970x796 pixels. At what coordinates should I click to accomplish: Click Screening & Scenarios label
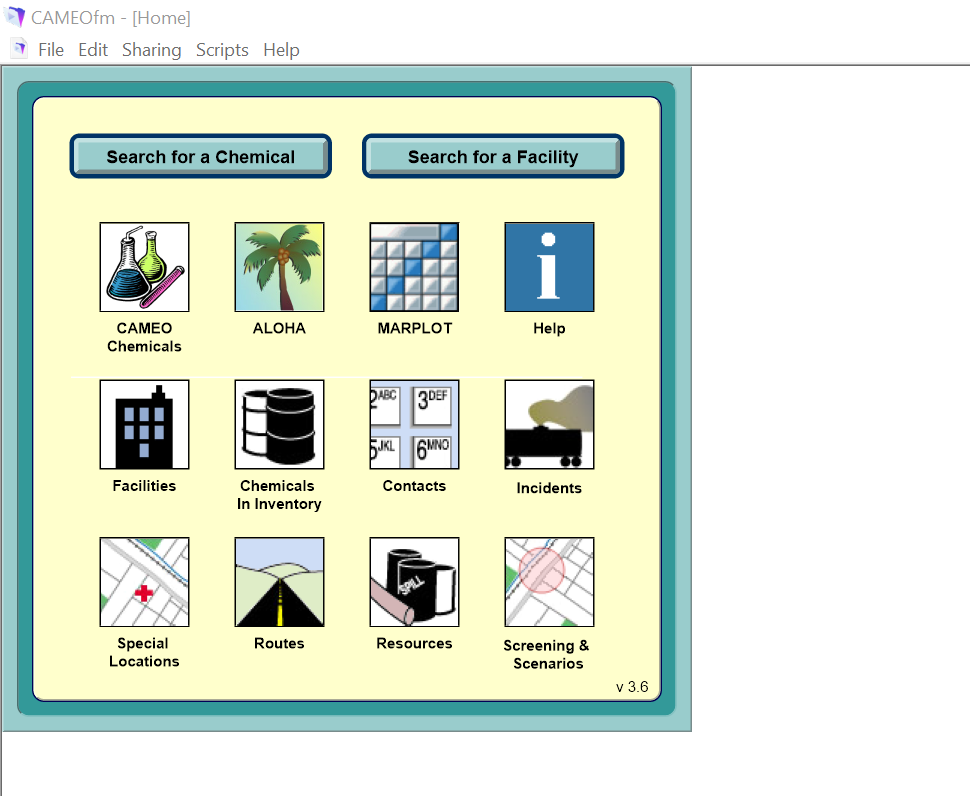(547, 654)
